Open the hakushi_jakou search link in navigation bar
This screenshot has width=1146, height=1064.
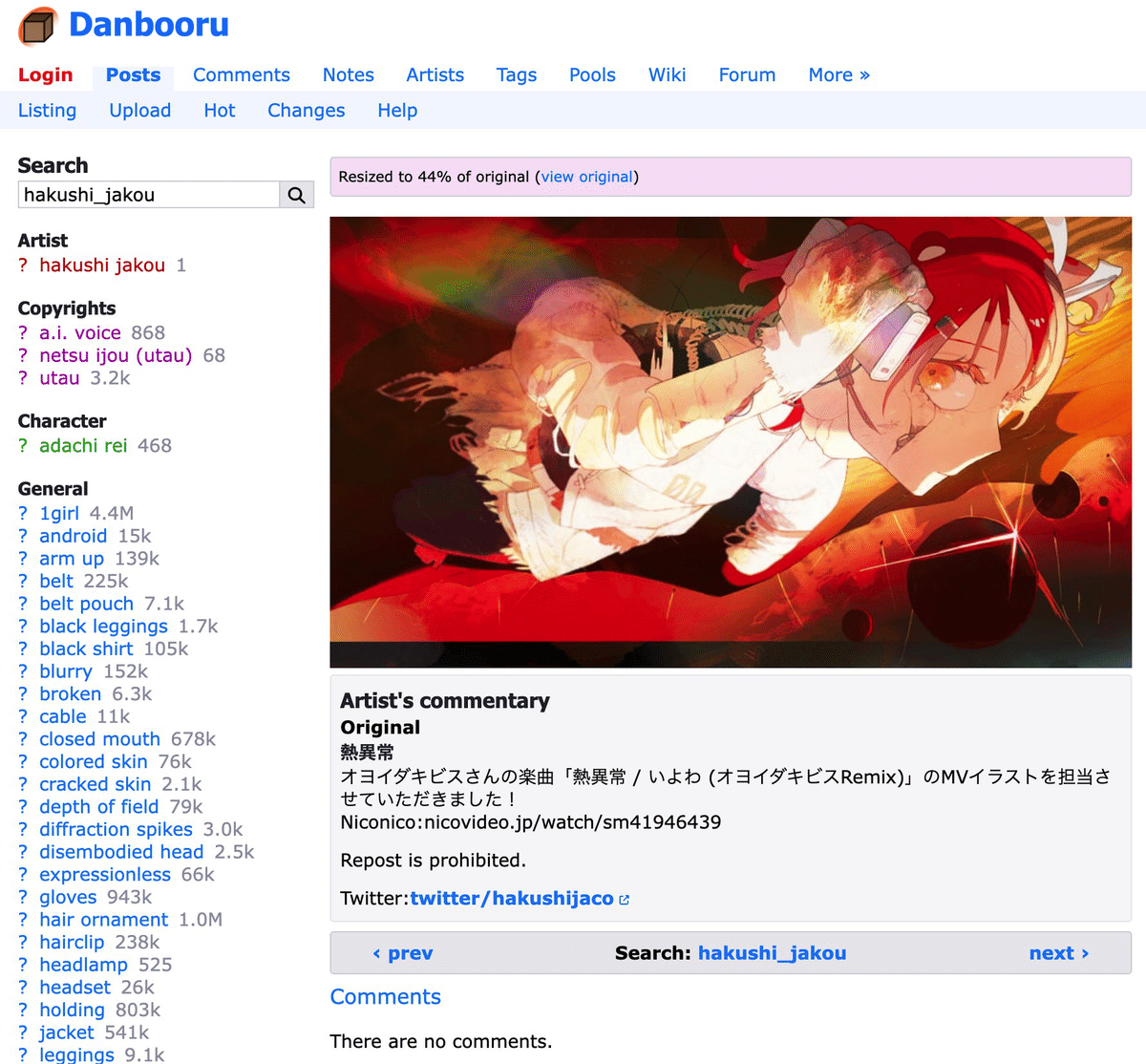point(772,953)
